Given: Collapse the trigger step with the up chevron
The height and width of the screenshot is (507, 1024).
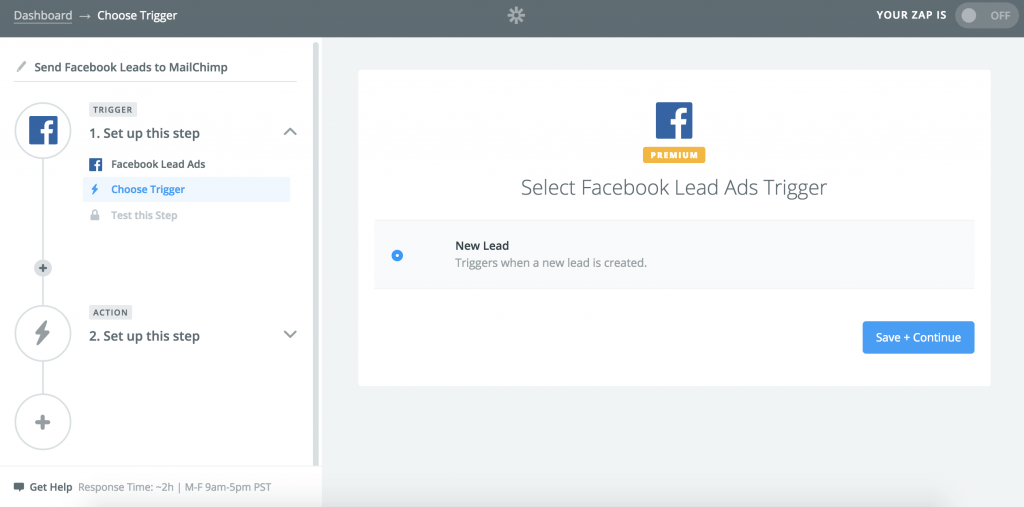Looking at the screenshot, I should tap(291, 133).
